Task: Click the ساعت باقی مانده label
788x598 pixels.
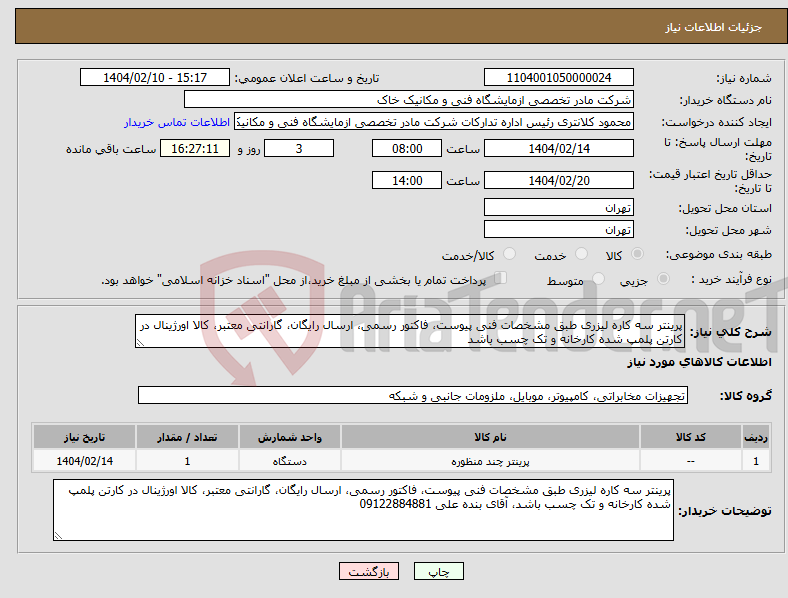Action: pos(111,149)
